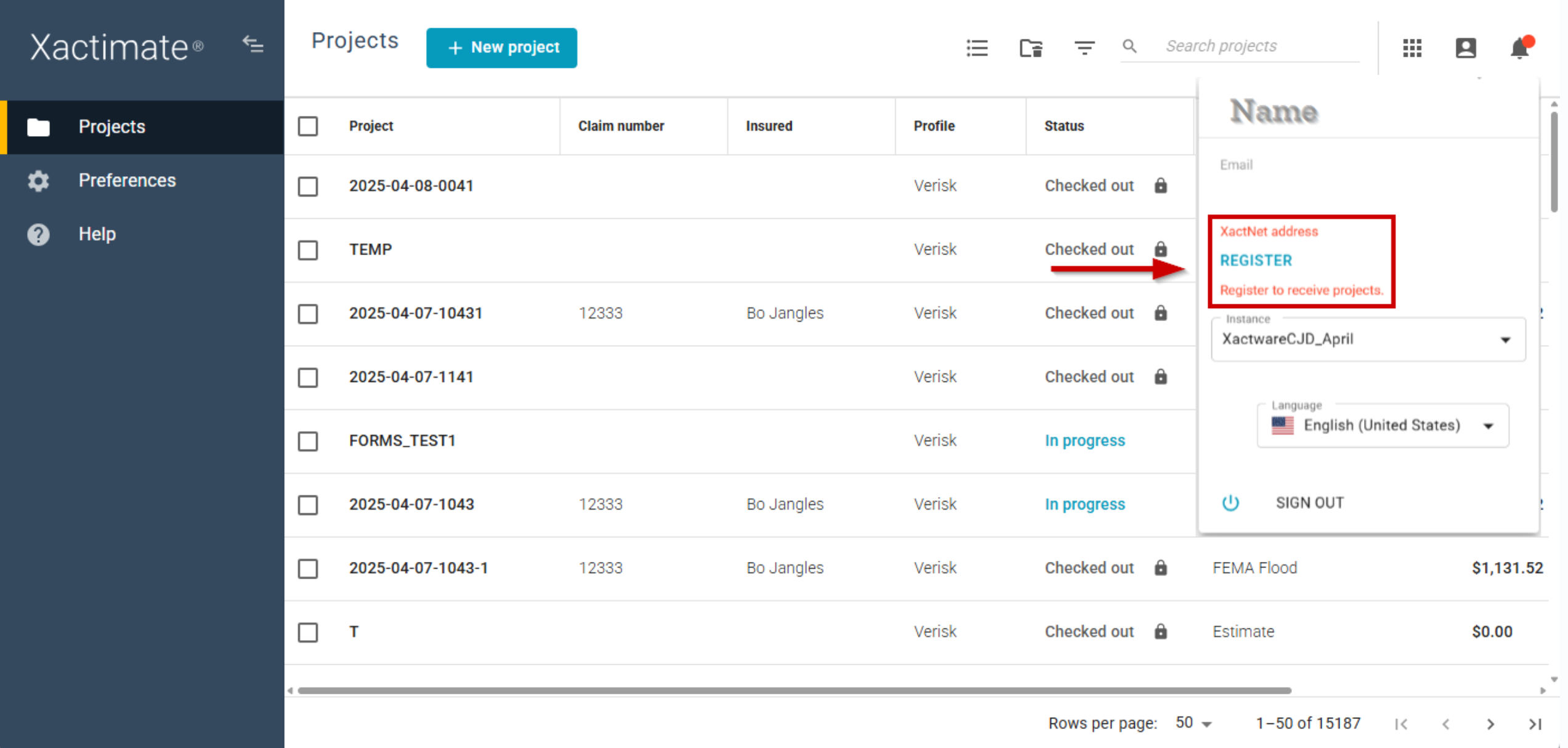Open Help from the sidebar

click(x=97, y=234)
